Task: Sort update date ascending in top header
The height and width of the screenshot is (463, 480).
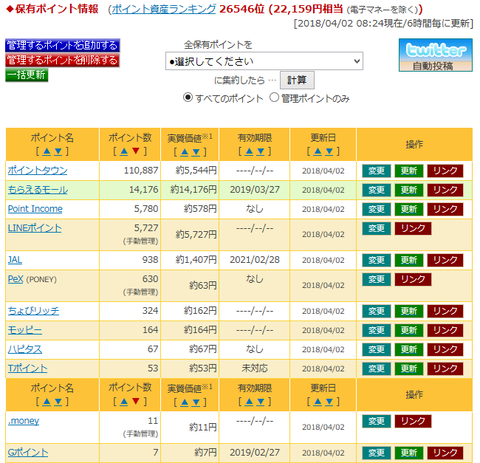Action: tap(318, 152)
